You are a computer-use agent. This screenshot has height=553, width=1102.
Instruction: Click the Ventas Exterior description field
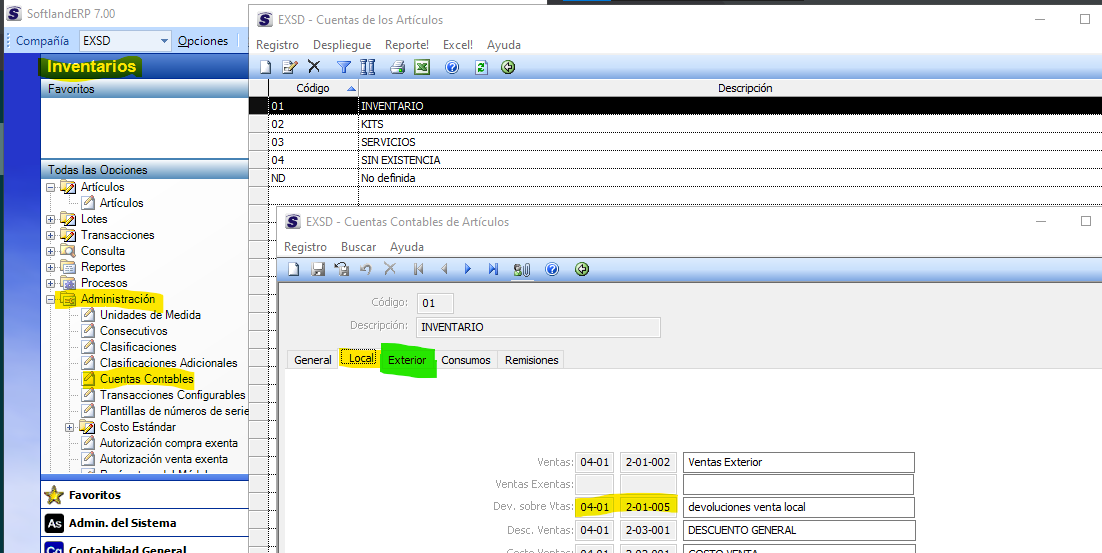[799, 462]
